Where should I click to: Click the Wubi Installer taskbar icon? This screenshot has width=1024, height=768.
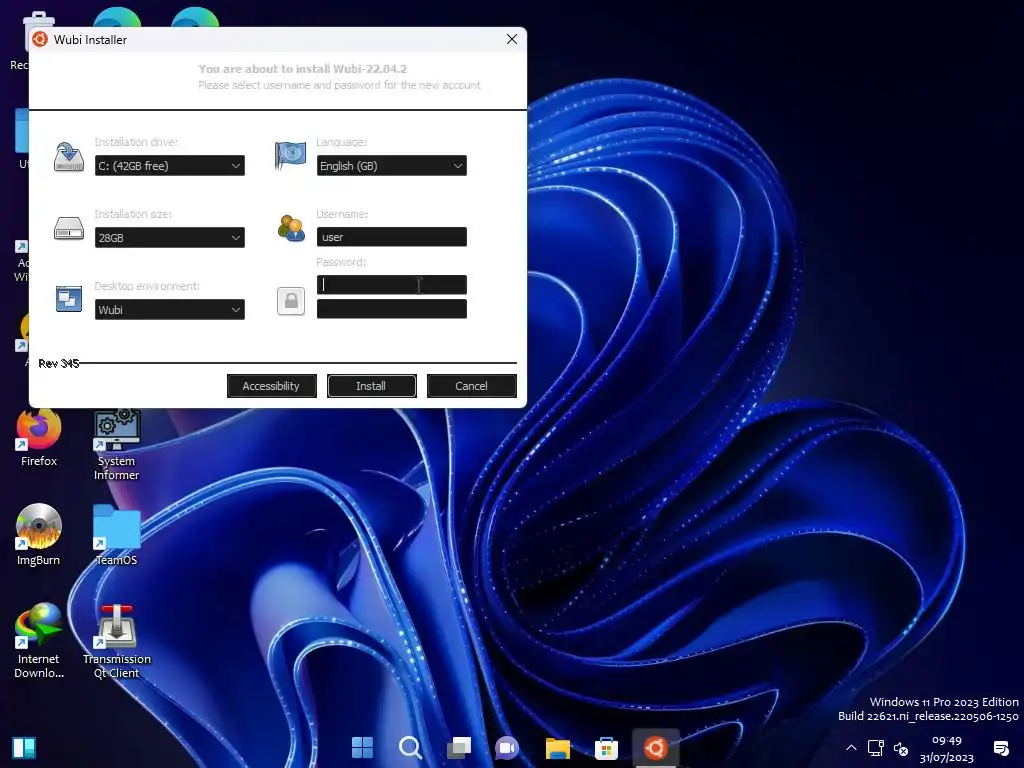click(656, 747)
